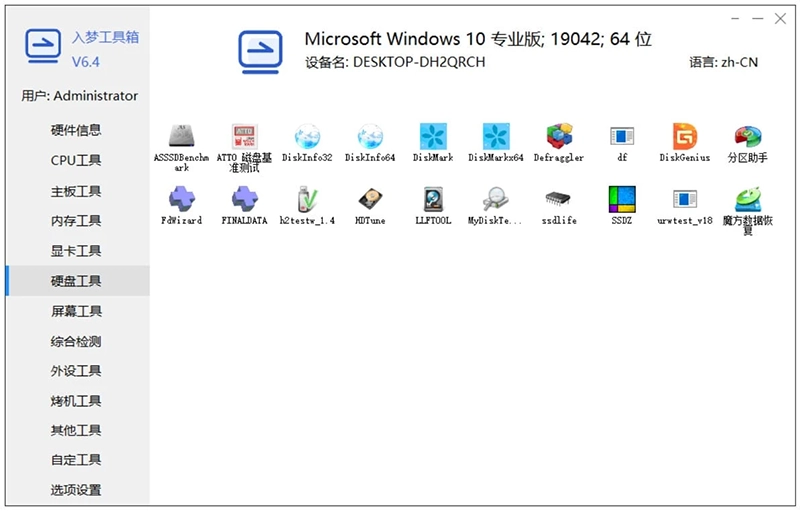800x511 pixels.
Task: Switch to the 硬件信息 category
Action: click(76, 130)
